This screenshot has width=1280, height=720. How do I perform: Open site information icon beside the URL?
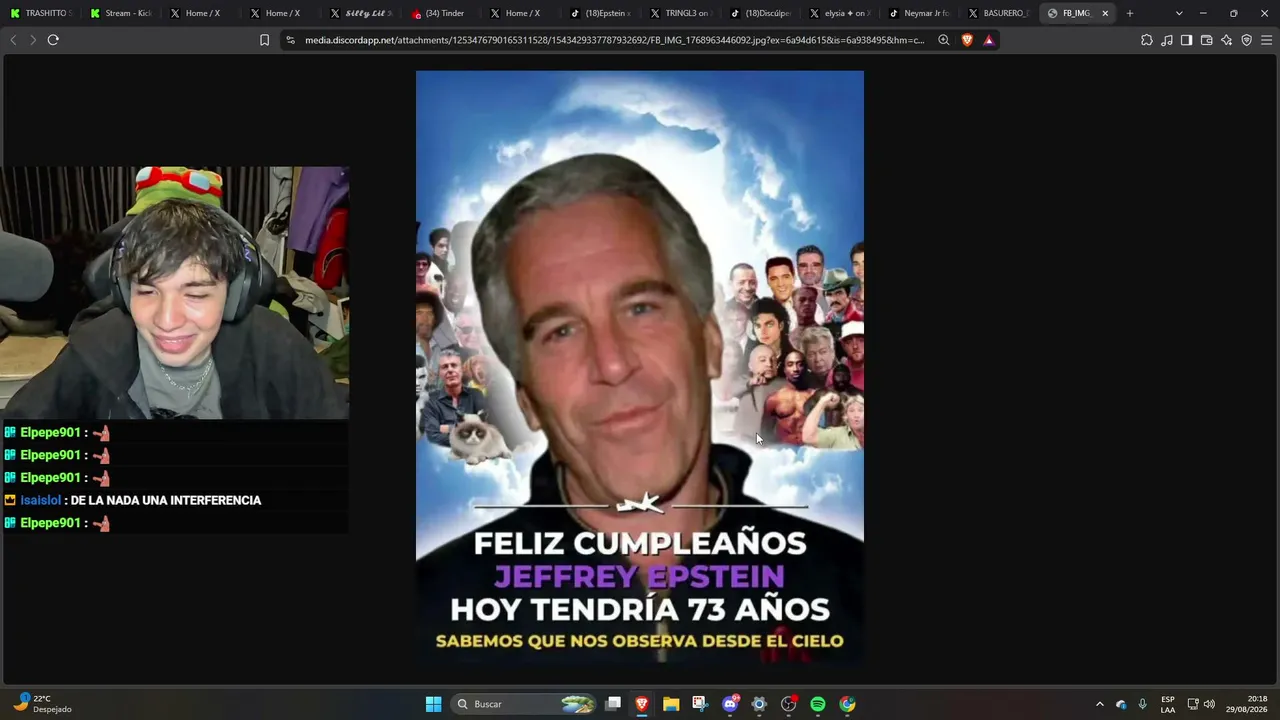pos(290,40)
